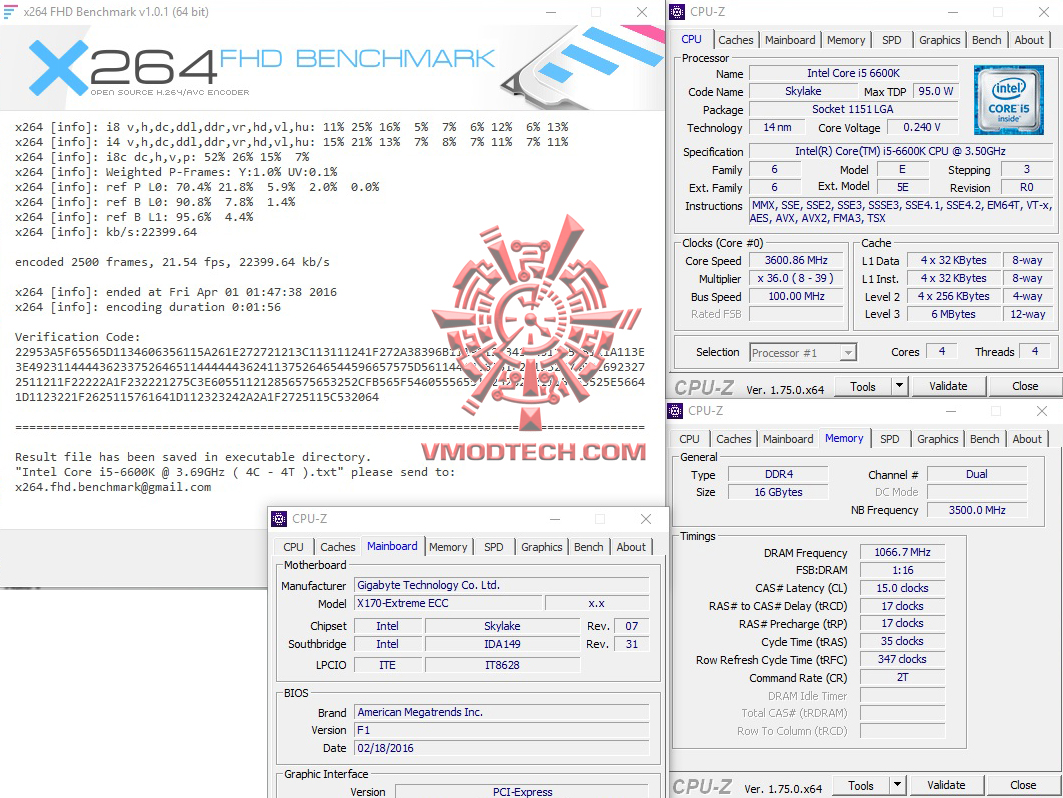Open Graphics tab in the Memory CPU-Z window

click(x=937, y=439)
